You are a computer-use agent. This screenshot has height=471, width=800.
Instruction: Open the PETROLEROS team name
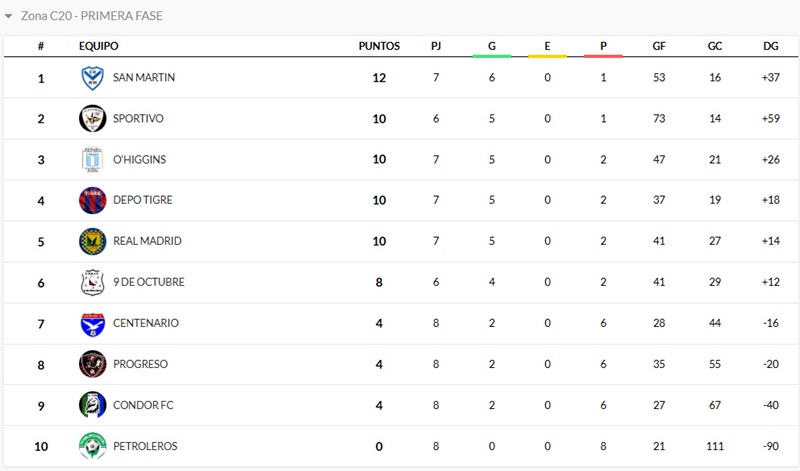[145, 446]
